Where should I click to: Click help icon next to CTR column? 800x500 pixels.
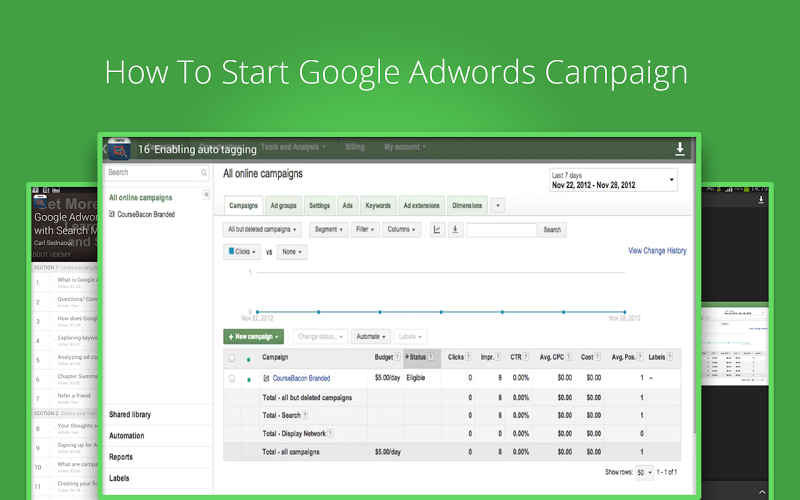(526, 357)
